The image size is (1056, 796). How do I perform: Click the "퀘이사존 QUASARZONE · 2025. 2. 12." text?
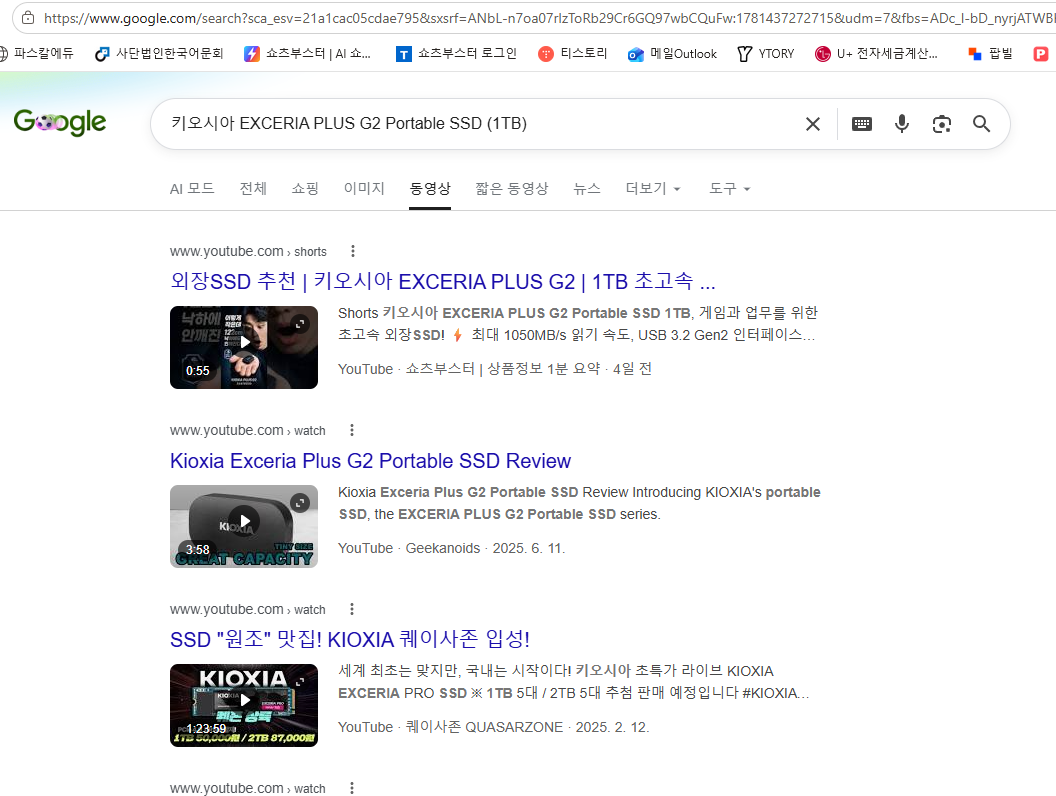pyautogui.click(x=527, y=727)
